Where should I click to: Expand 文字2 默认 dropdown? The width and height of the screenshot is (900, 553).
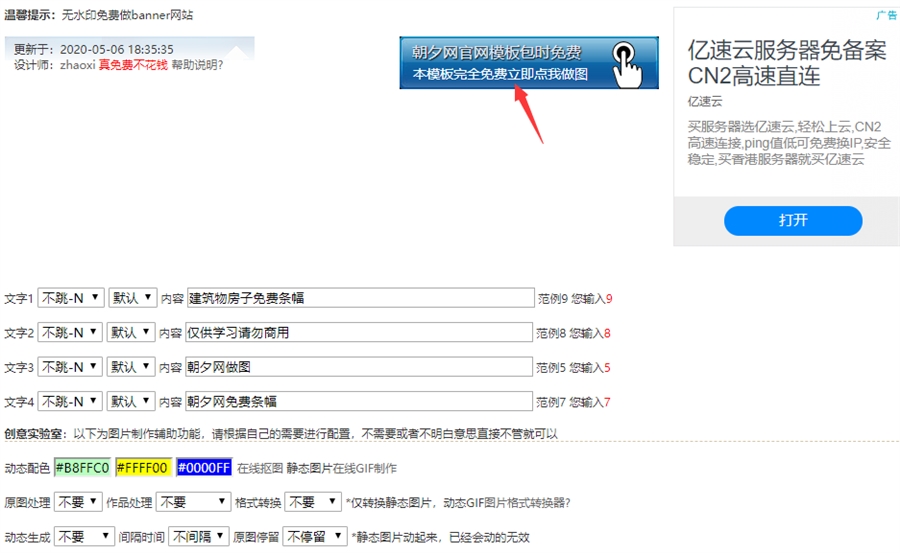(132, 332)
